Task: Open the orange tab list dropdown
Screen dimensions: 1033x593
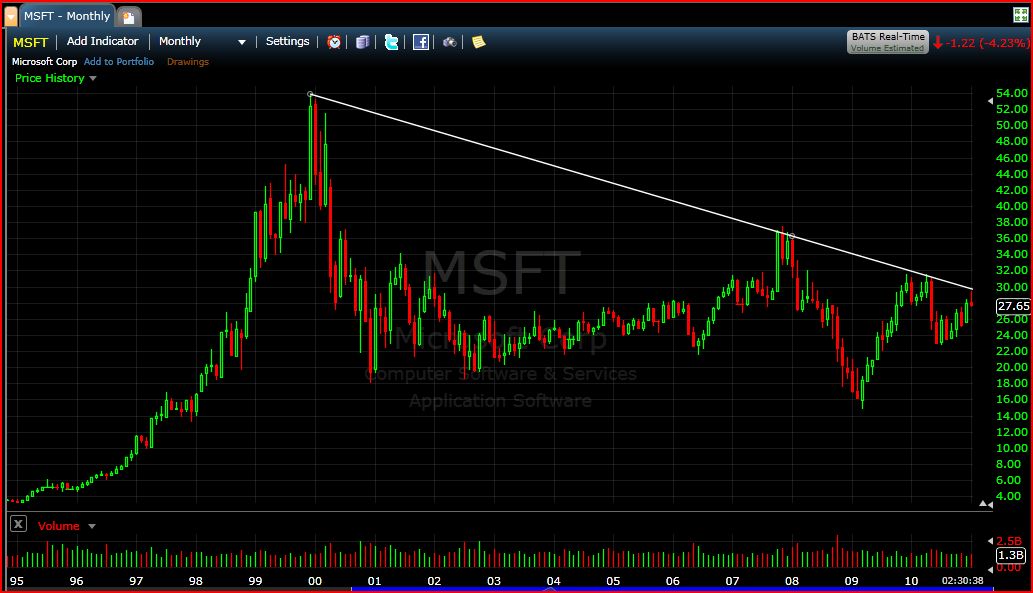Action: [x=11, y=16]
